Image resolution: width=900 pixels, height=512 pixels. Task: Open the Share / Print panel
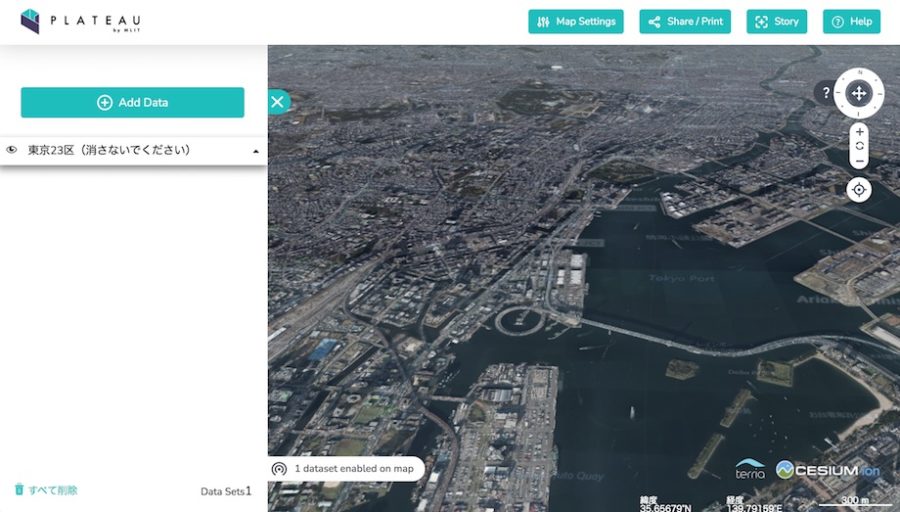point(685,22)
